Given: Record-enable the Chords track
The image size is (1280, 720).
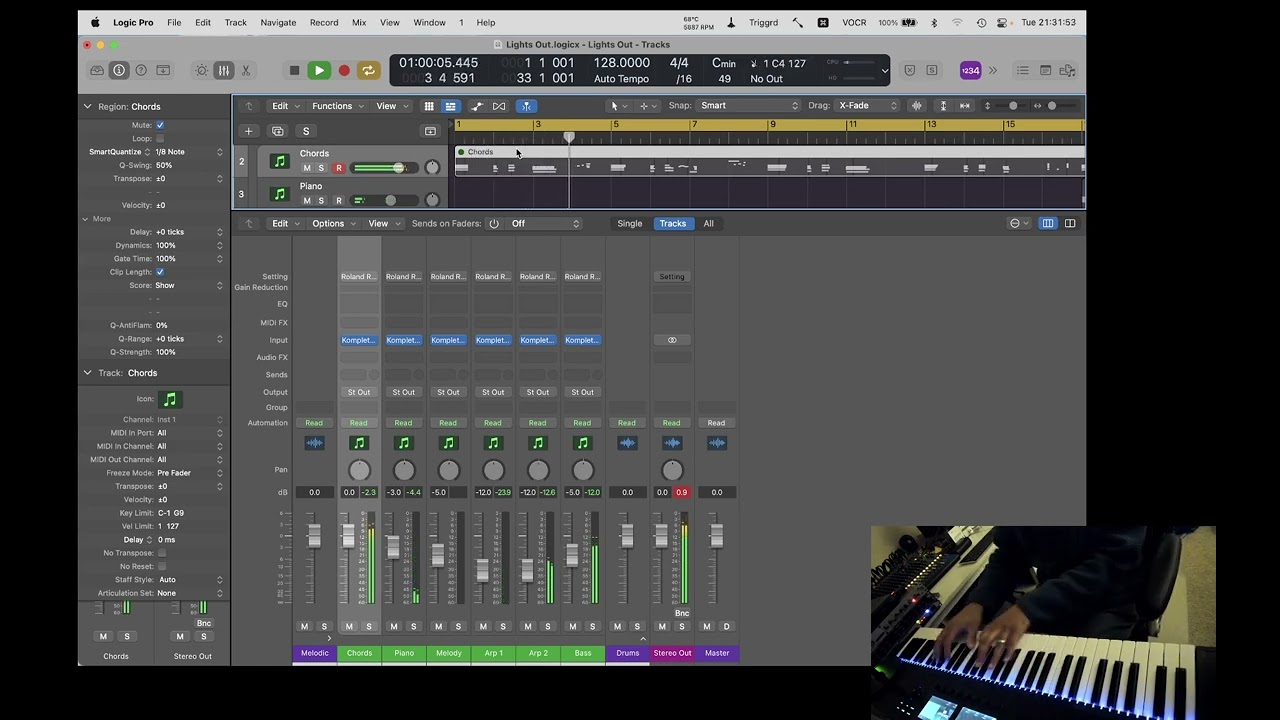Looking at the screenshot, I should click(339, 168).
